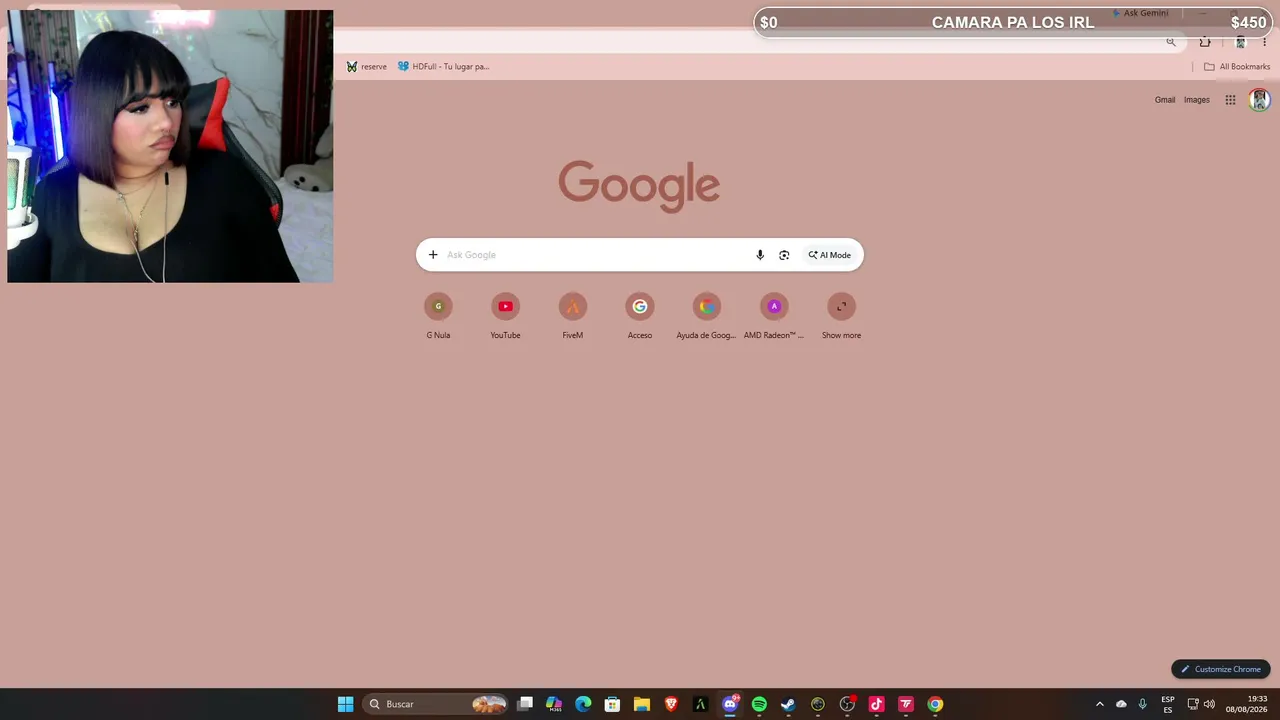Image resolution: width=1280 pixels, height=720 pixels.
Task: Go to Google Images
Action: [x=1197, y=100]
